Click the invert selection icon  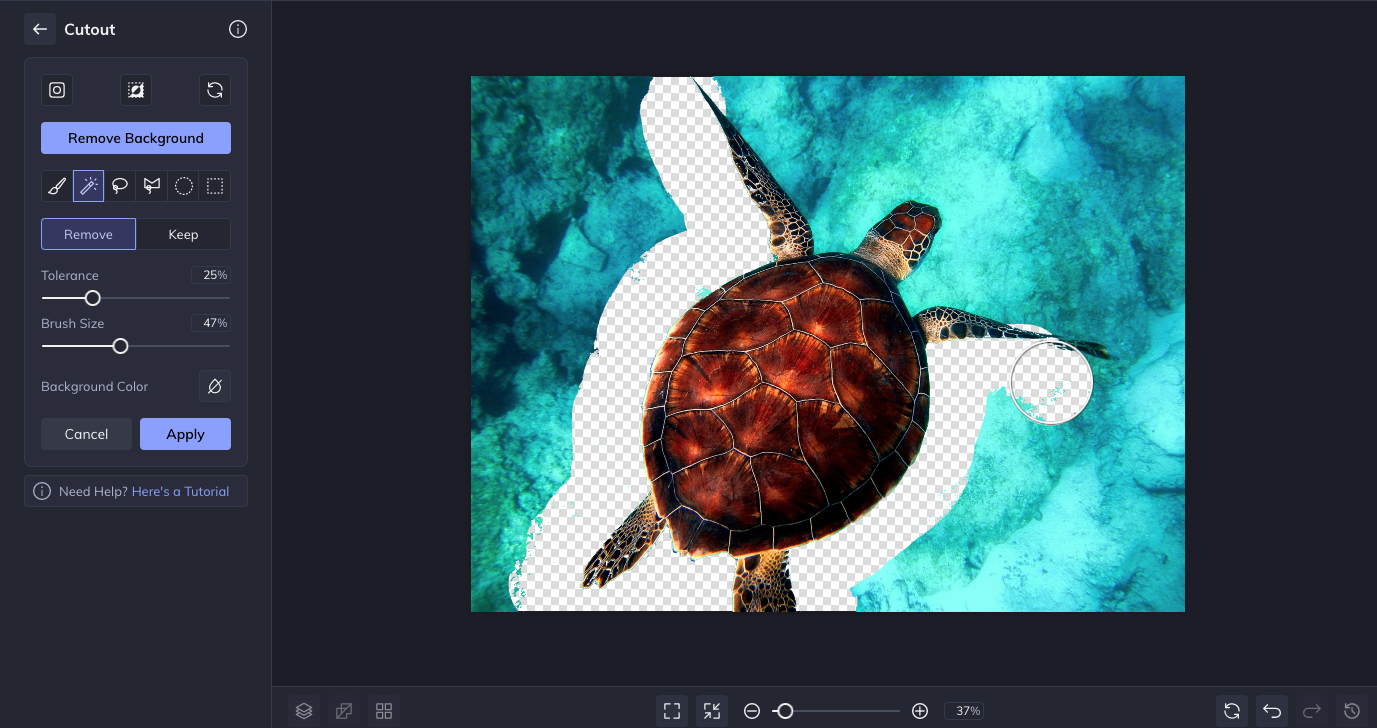click(136, 90)
